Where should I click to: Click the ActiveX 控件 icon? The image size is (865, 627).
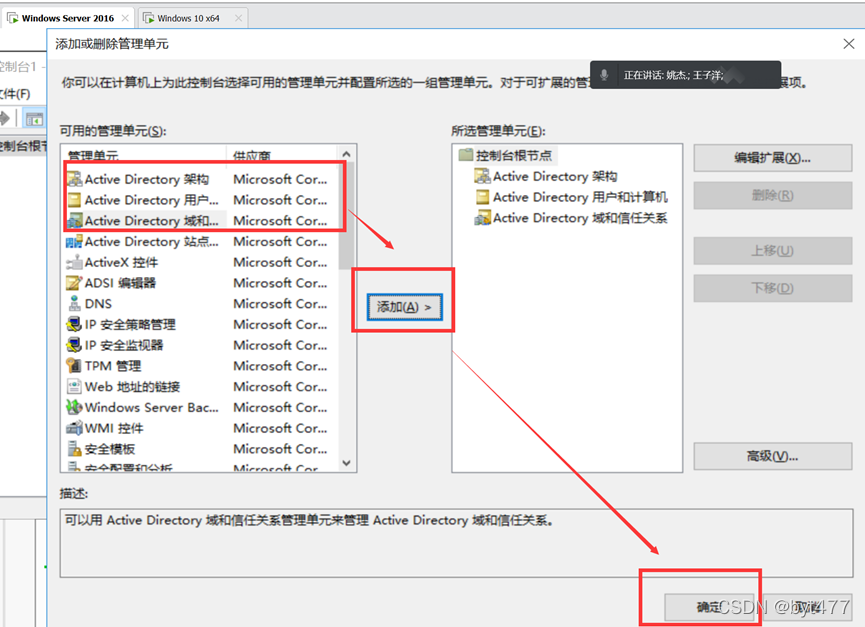(x=74, y=262)
